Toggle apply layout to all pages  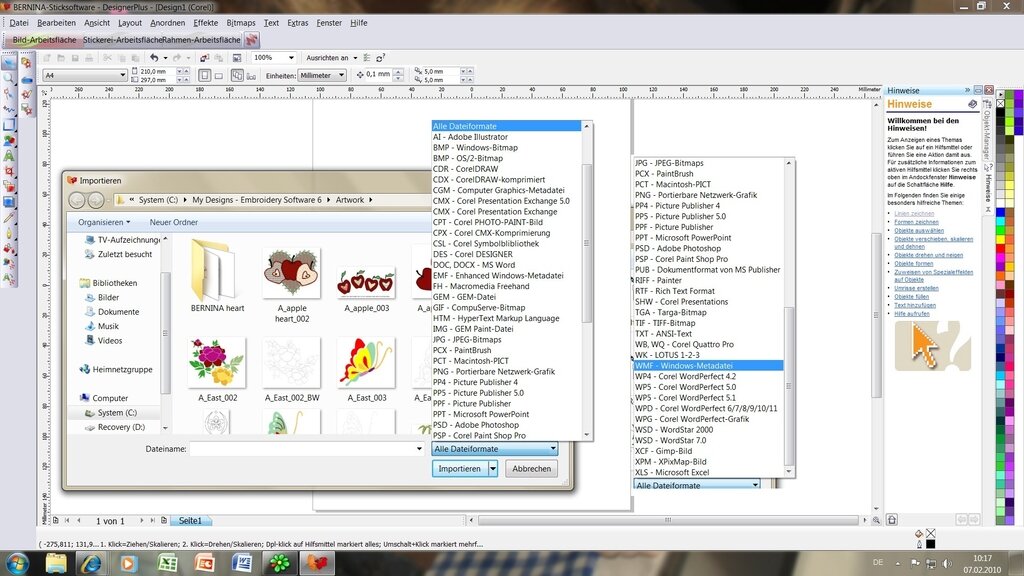pyautogui.click(x=236, y=75)
